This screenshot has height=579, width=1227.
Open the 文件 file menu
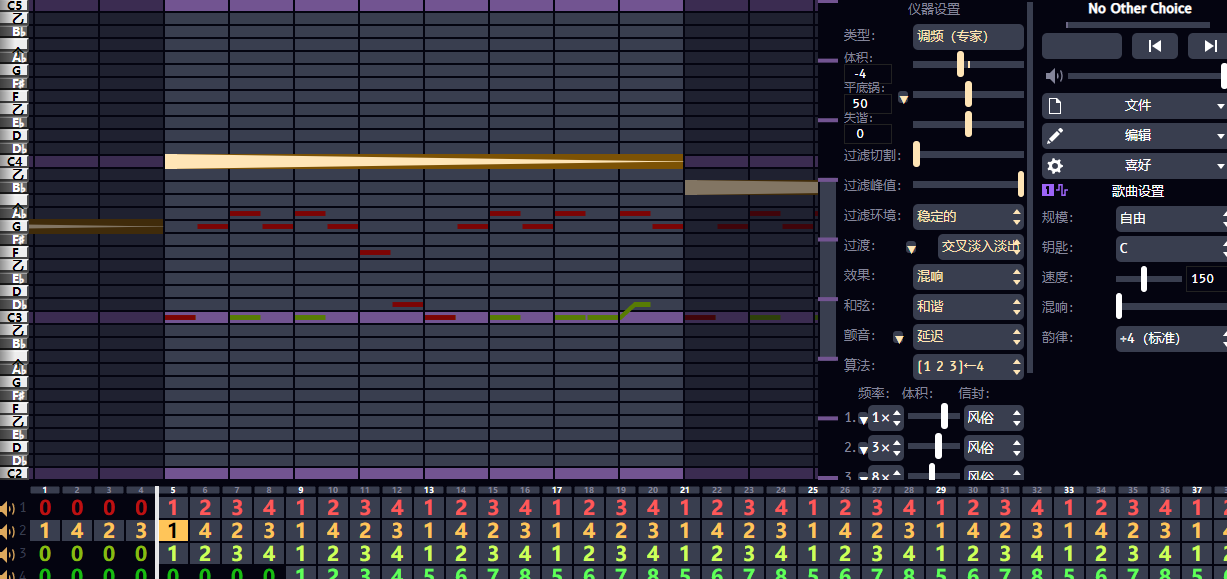pyautogui.click(x=1134, y=106)
